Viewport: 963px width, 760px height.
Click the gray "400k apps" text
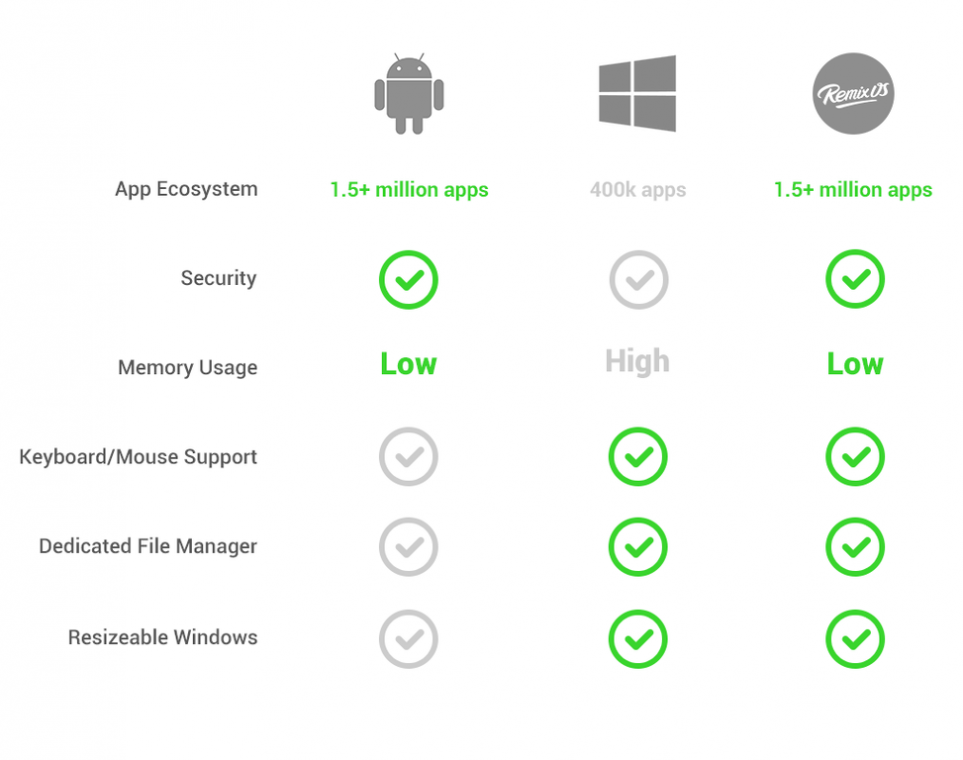point(638,190)
